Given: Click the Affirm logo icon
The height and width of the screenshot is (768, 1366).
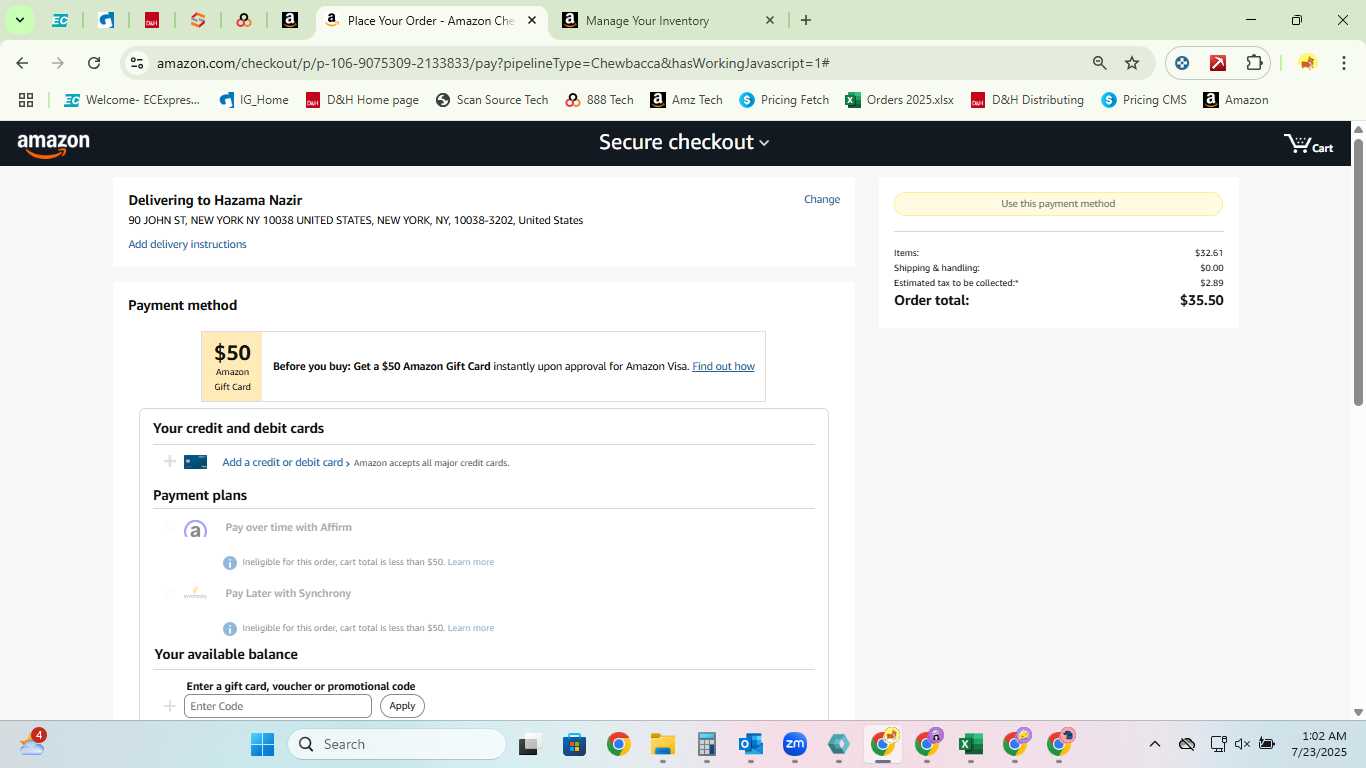Looking at the screenshot, I should coord(196,529).
